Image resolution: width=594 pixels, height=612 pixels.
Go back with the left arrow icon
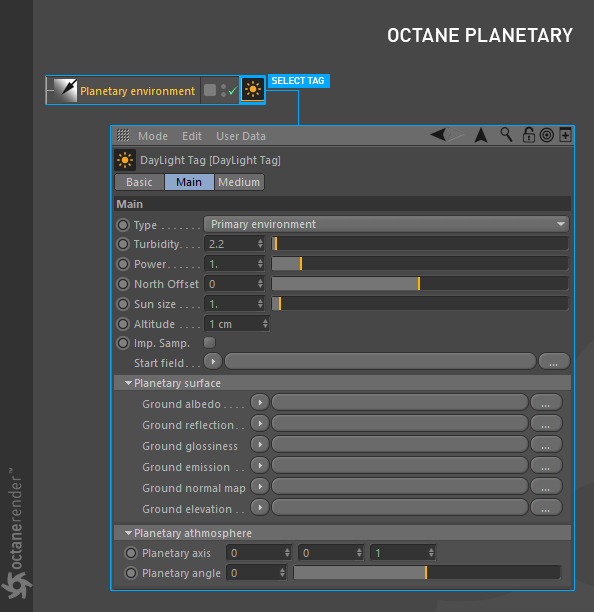438,135
